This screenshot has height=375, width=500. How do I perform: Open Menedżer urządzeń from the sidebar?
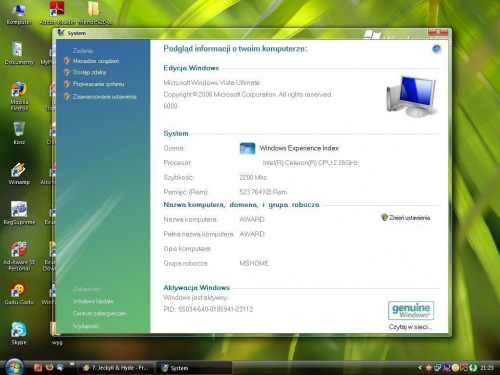pos(96,61)
